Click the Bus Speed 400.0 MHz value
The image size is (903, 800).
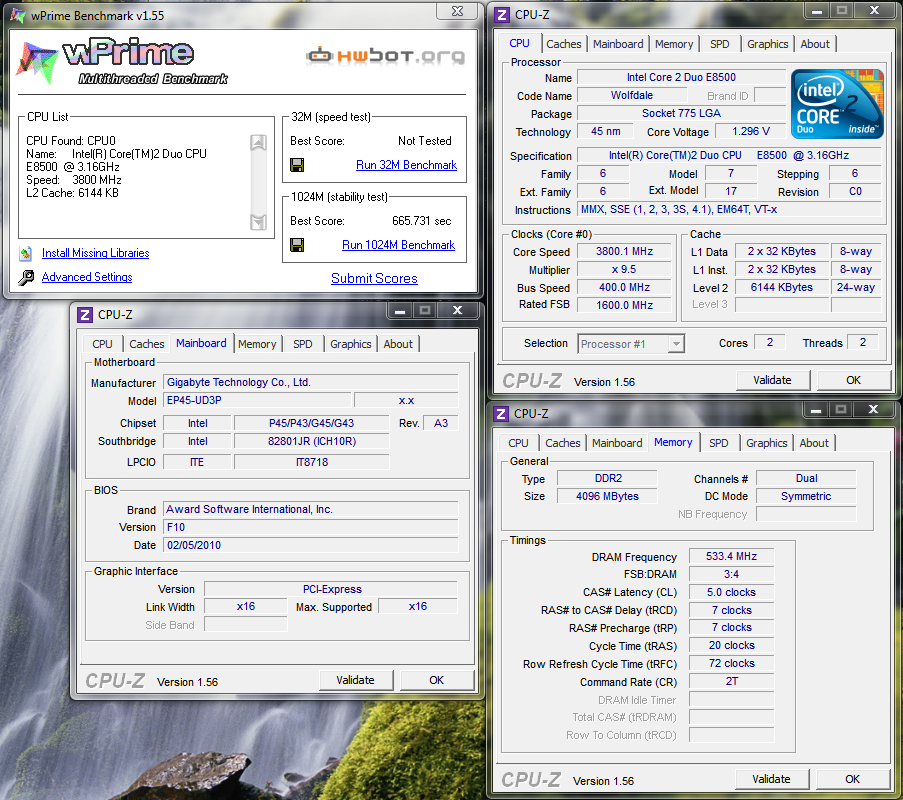point(624,287)
